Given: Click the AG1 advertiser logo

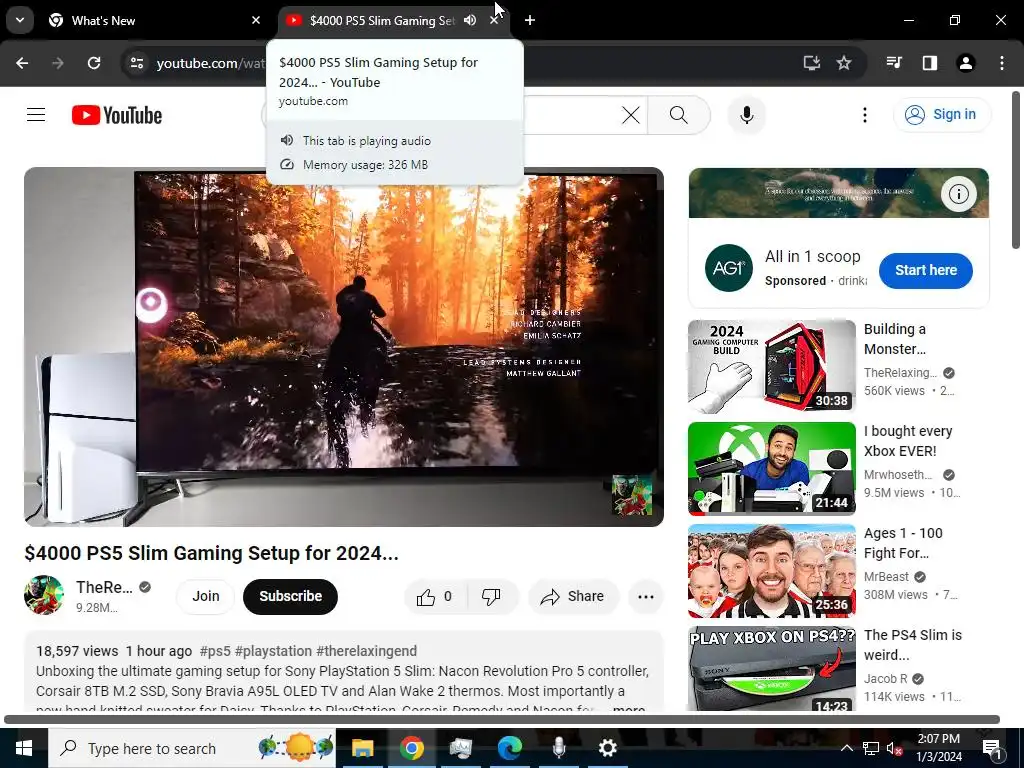Looking at the screenshot, I should pyautogui.click(x=729, y=268).
